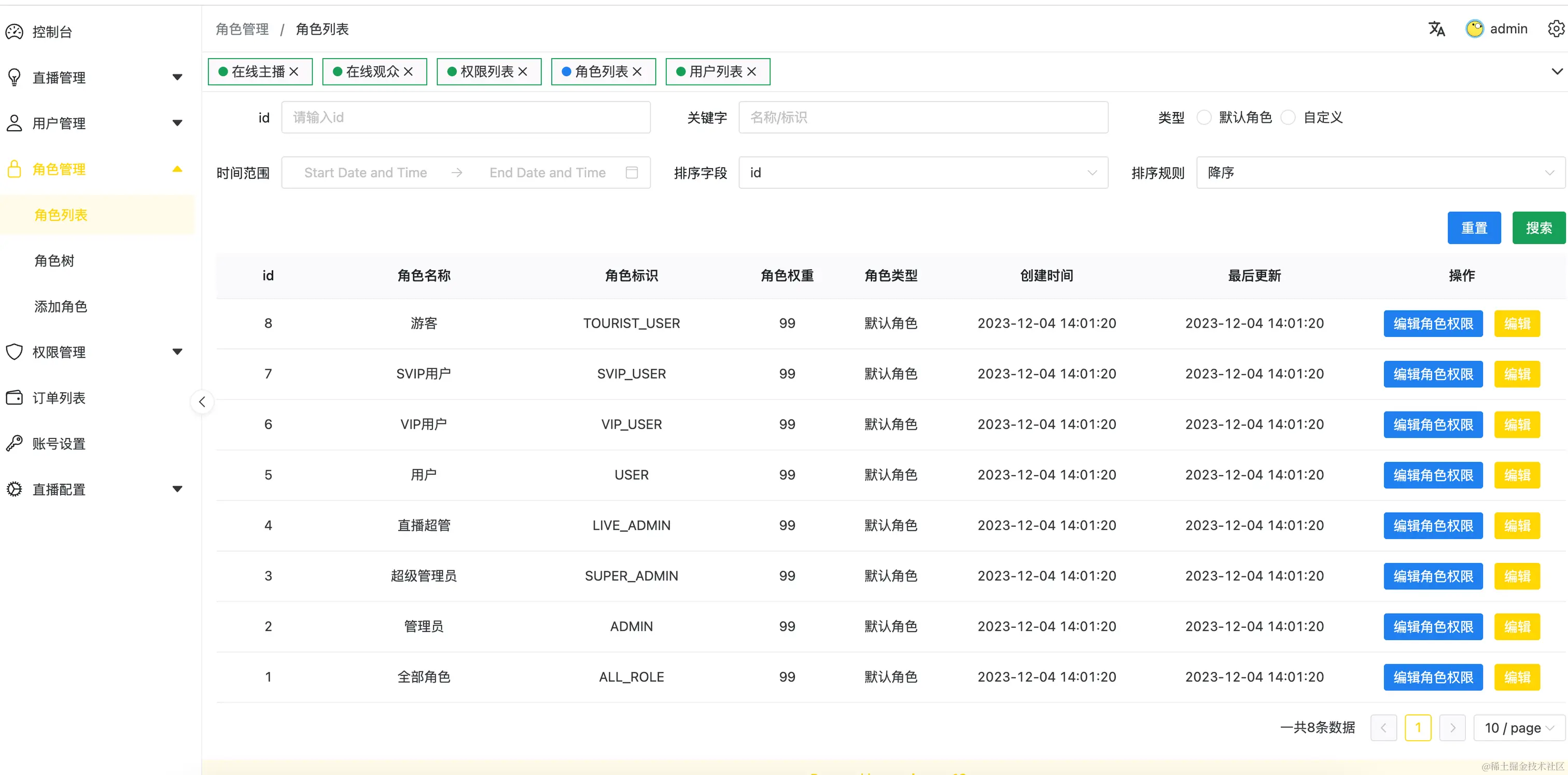Image resolution: width=1568 pixels, height=775 pixels.
Task: Open the 排序字段 dropdown
Action: (x=923, y=173)
